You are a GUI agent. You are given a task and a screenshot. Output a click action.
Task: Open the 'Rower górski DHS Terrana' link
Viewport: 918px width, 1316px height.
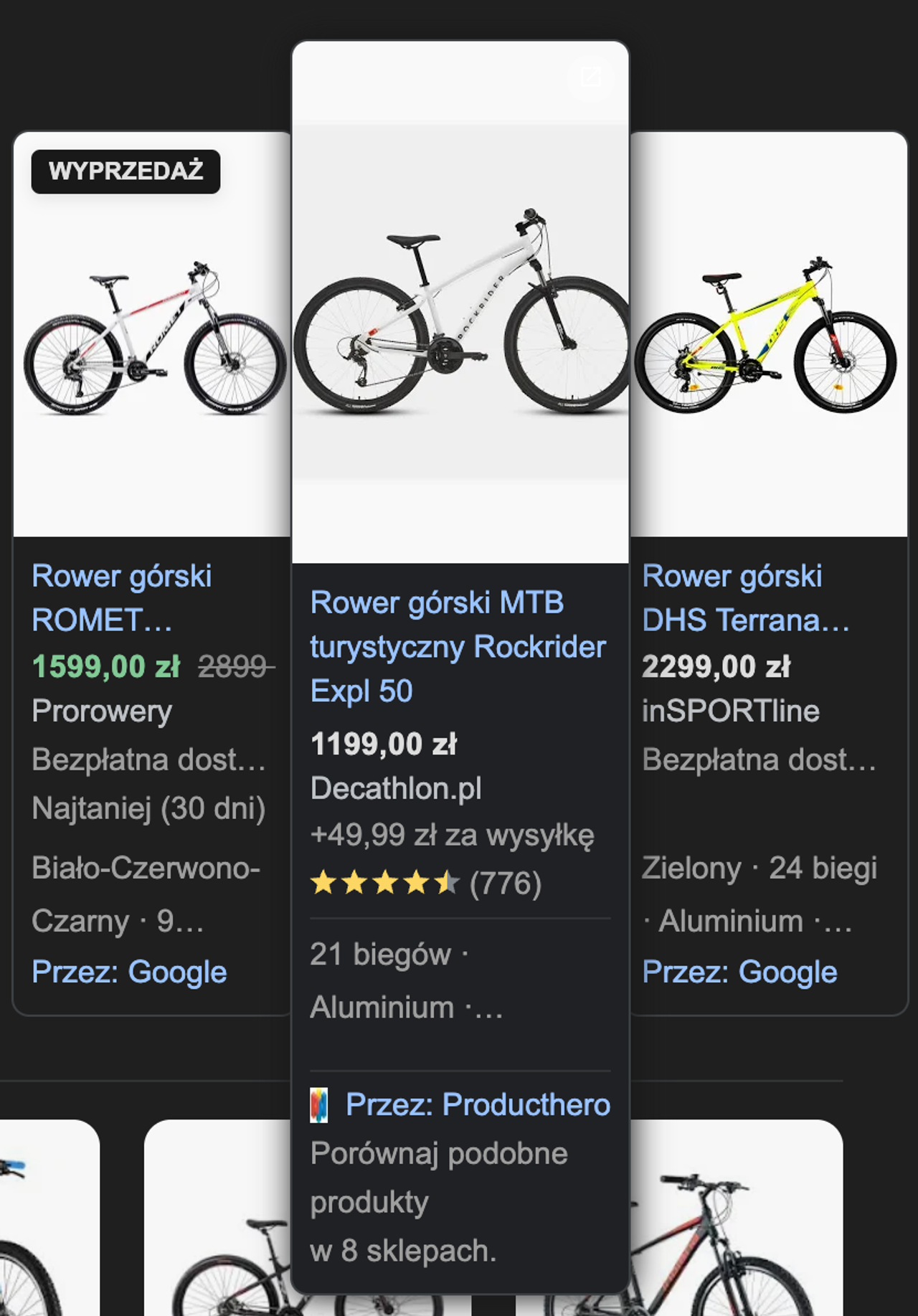tap(746, 597)
